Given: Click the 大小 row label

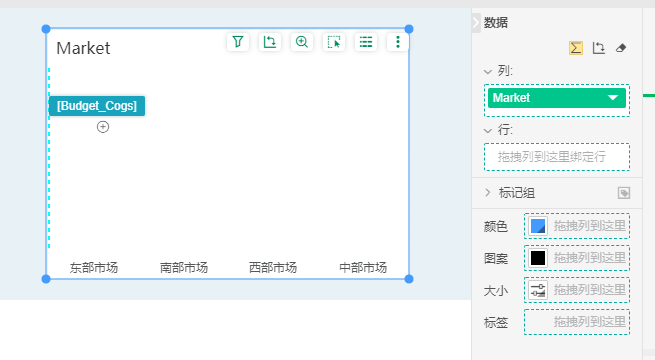Looking at the screenshot, I should 496,290.
